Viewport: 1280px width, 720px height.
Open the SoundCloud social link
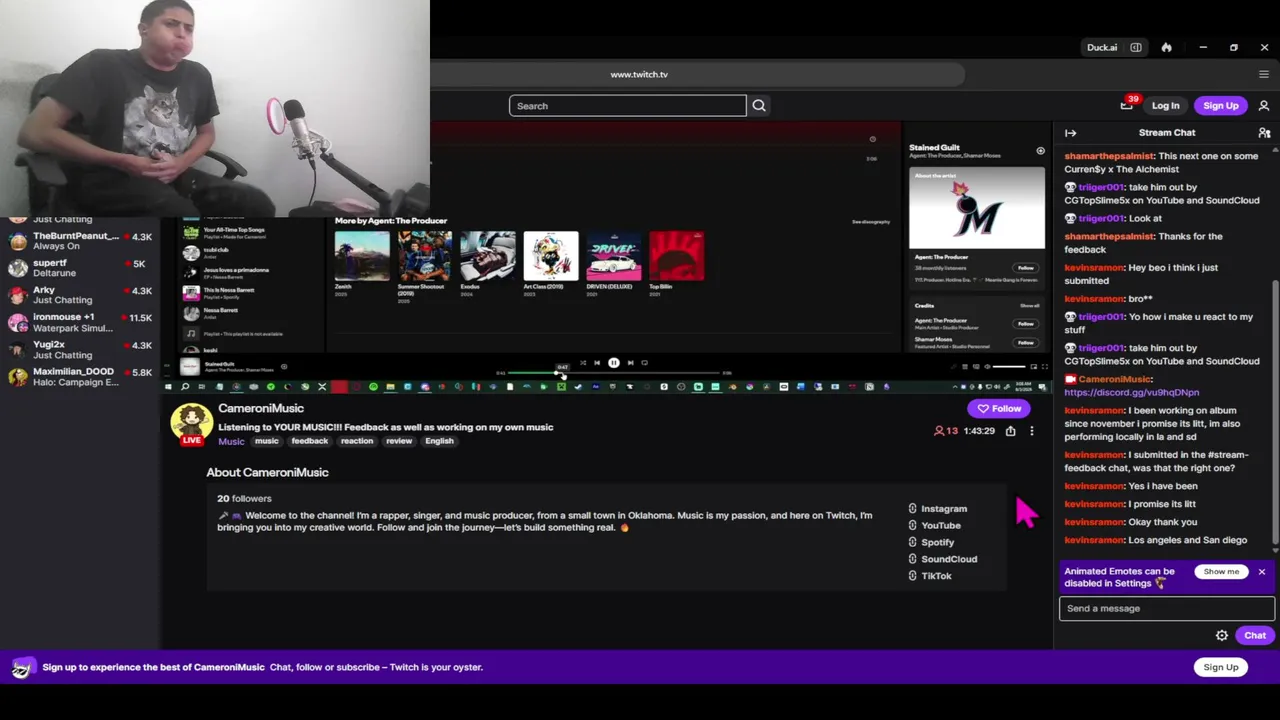(x=943, y=560)
